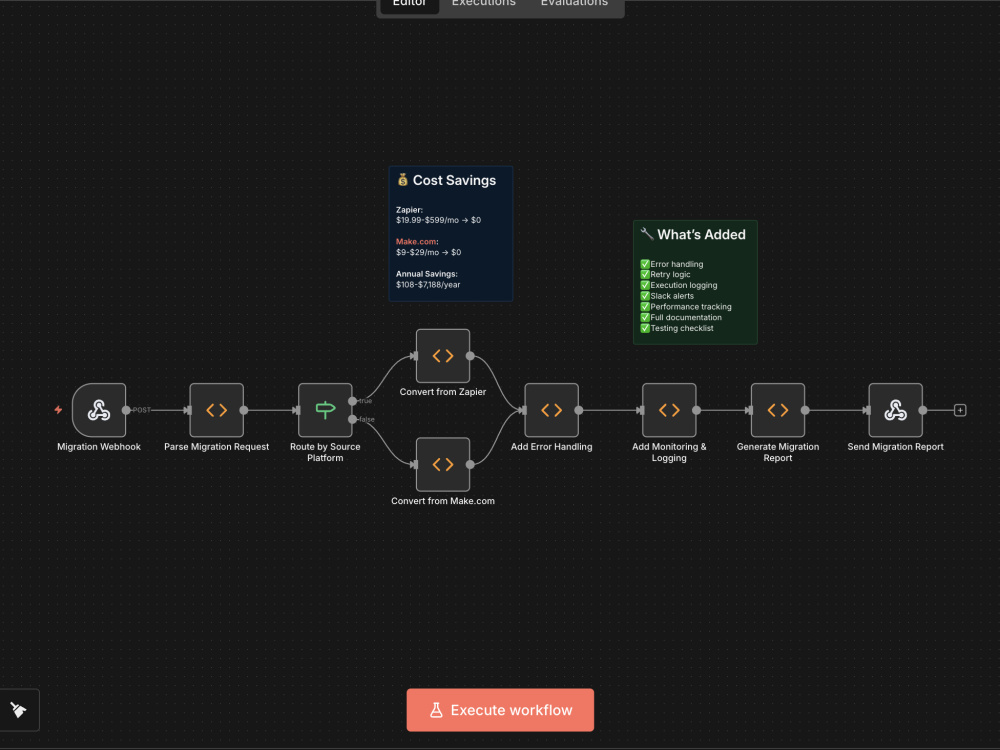The image size is (1000, 750).
Task: Open the Add Error Handling code node
Action: point(552,410)
